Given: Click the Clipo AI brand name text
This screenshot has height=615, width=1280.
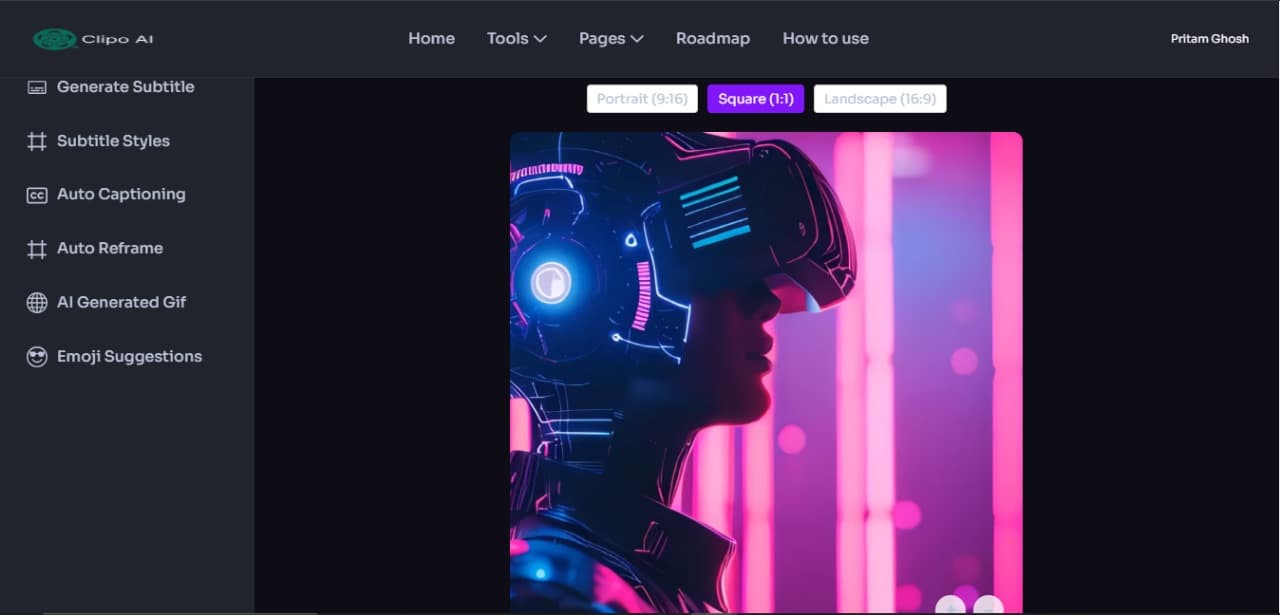Looking at the screenshot, I should click(118, 39).
